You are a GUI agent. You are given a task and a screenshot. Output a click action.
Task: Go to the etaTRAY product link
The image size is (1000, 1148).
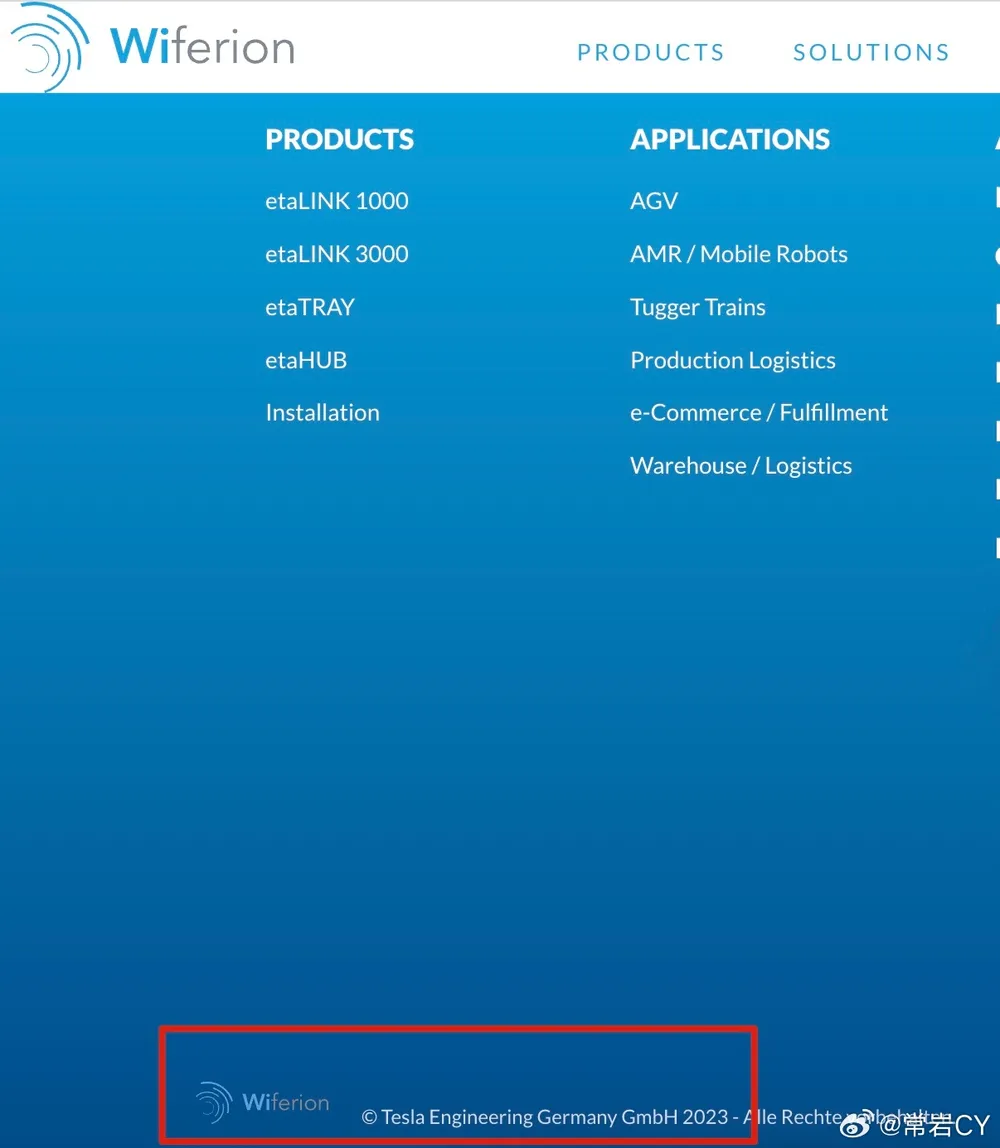310,307
